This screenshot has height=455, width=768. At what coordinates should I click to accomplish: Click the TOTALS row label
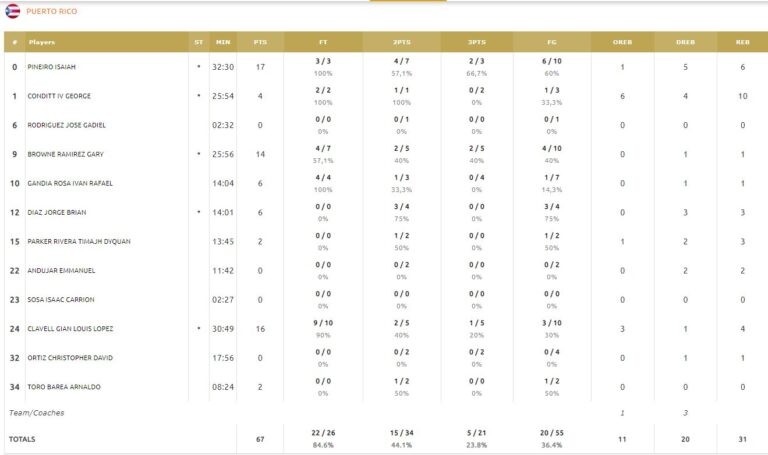(21, 439)
